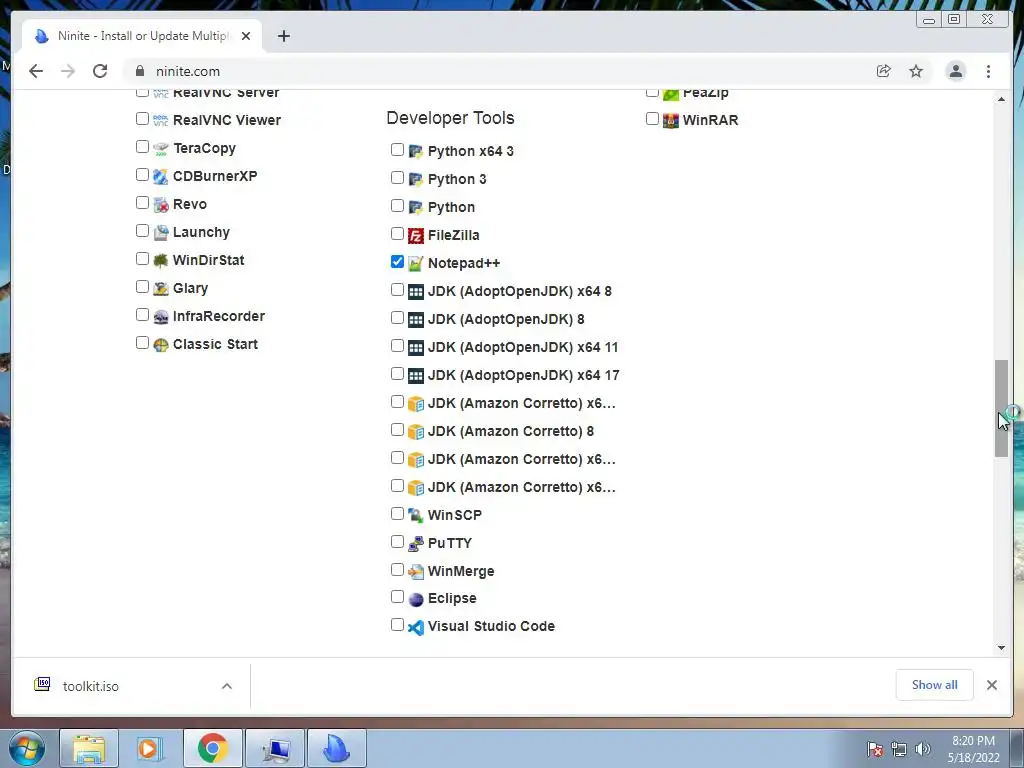Open Windows Media Player from taskbar
The image size is (1024, 768).
[150, 748]
